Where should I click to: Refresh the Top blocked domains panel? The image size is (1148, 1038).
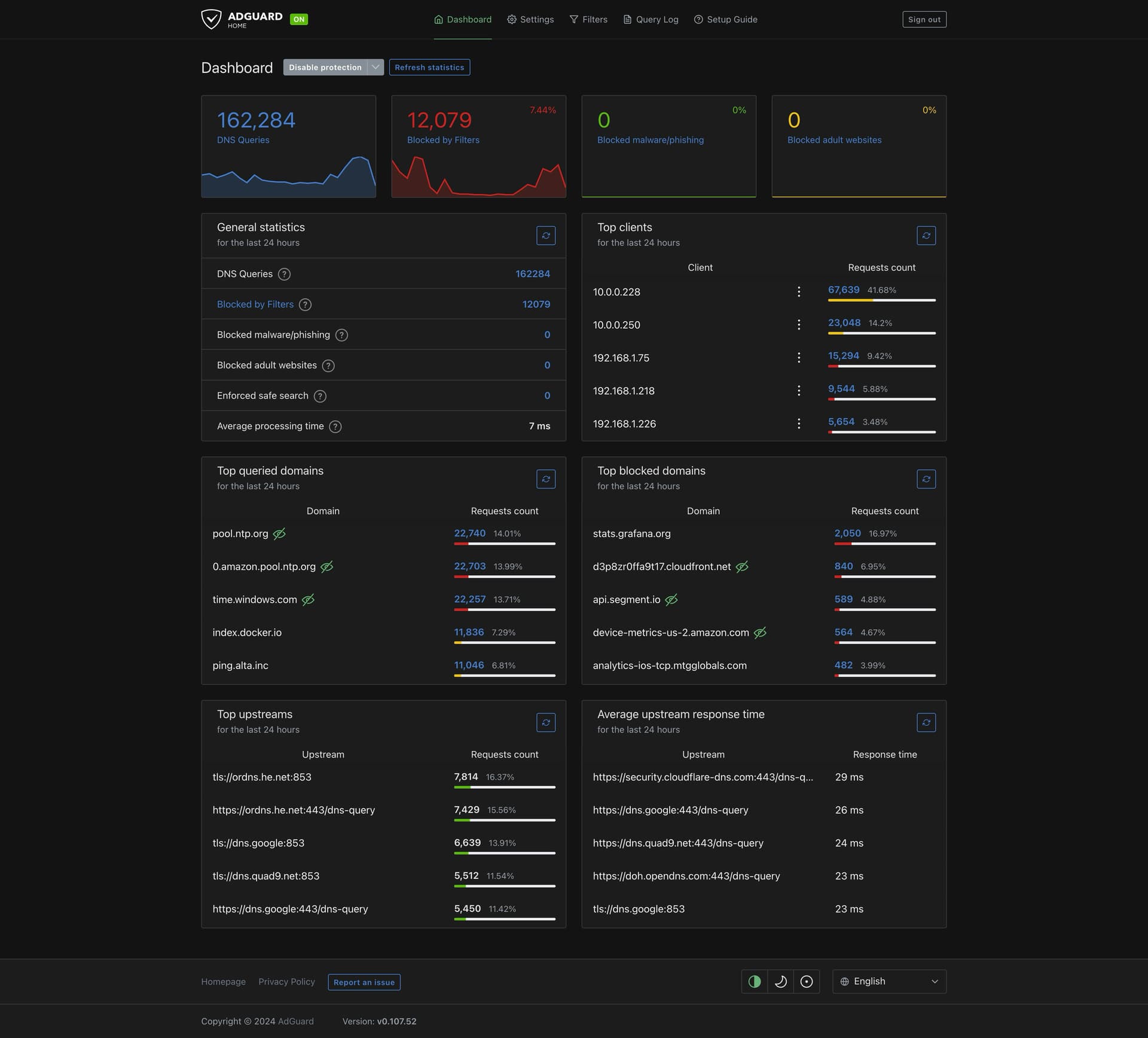[926, 479]
